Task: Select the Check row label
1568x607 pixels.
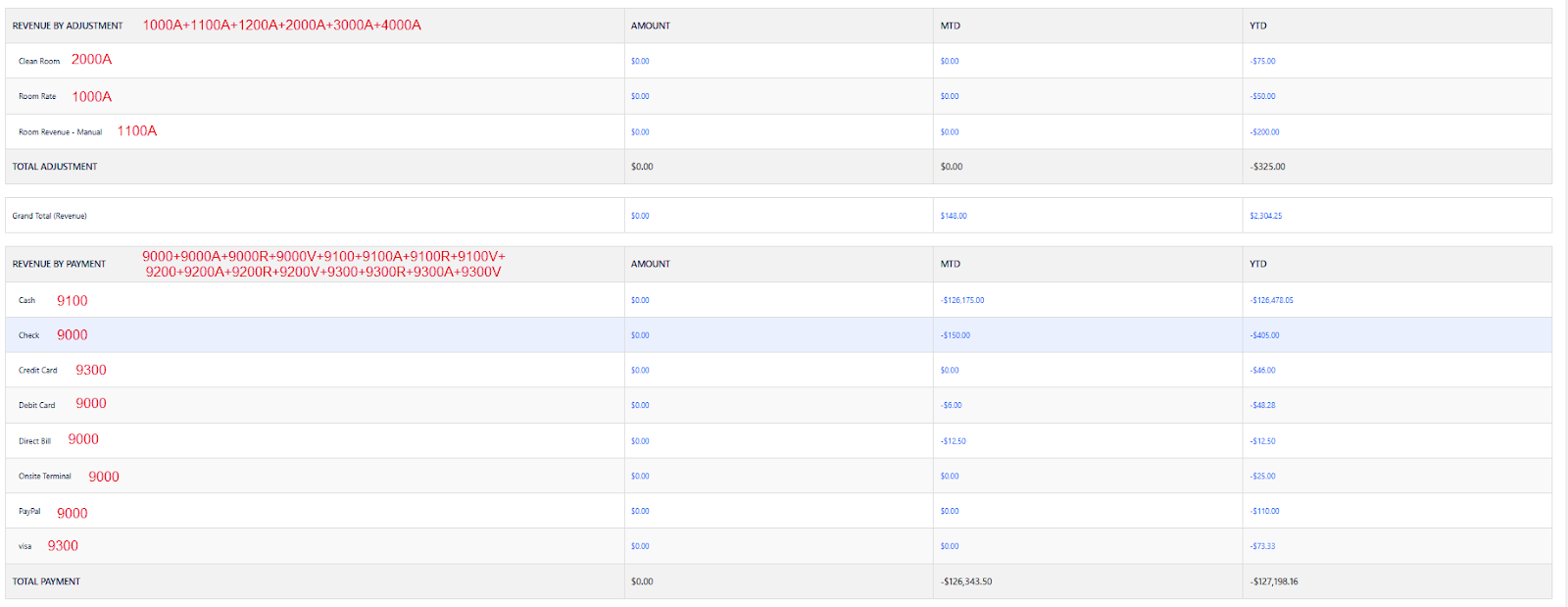Action: (x=28, y=335)
